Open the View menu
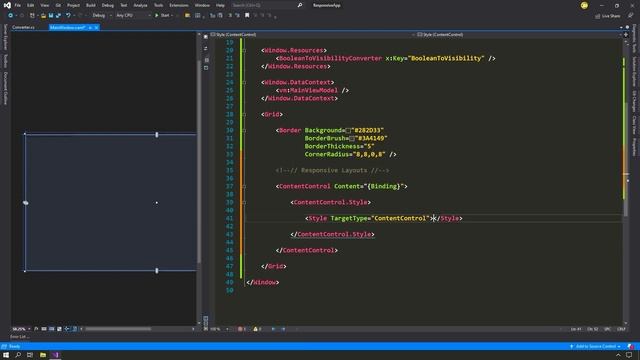The image size is (640, 360). point(44,5)
